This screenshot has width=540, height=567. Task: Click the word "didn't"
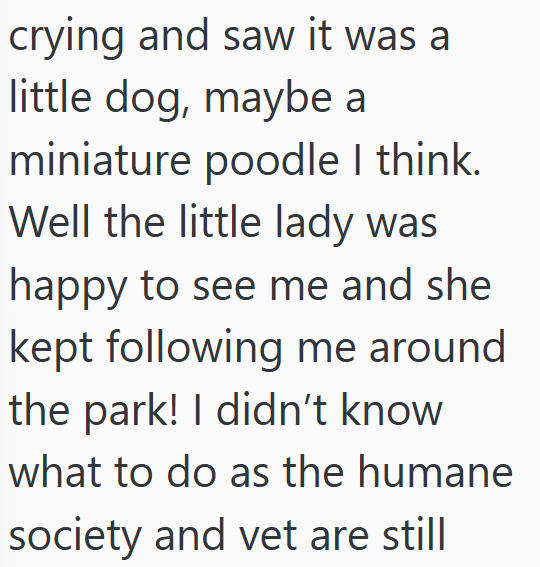[271, 409]
